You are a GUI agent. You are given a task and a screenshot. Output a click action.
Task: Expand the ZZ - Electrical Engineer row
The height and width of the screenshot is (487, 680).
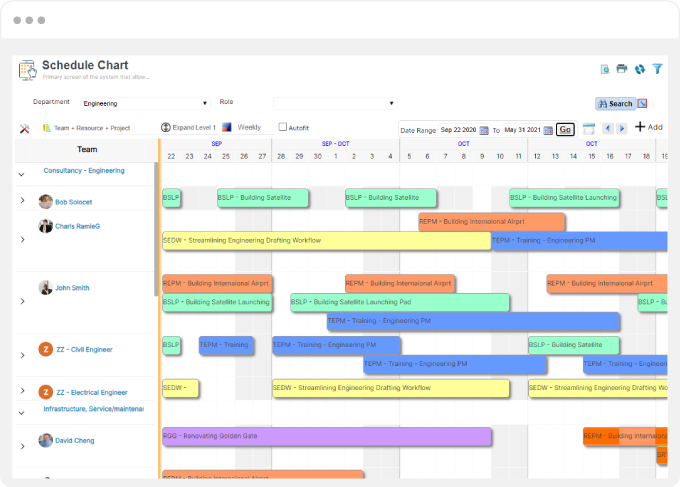(22, 391)
